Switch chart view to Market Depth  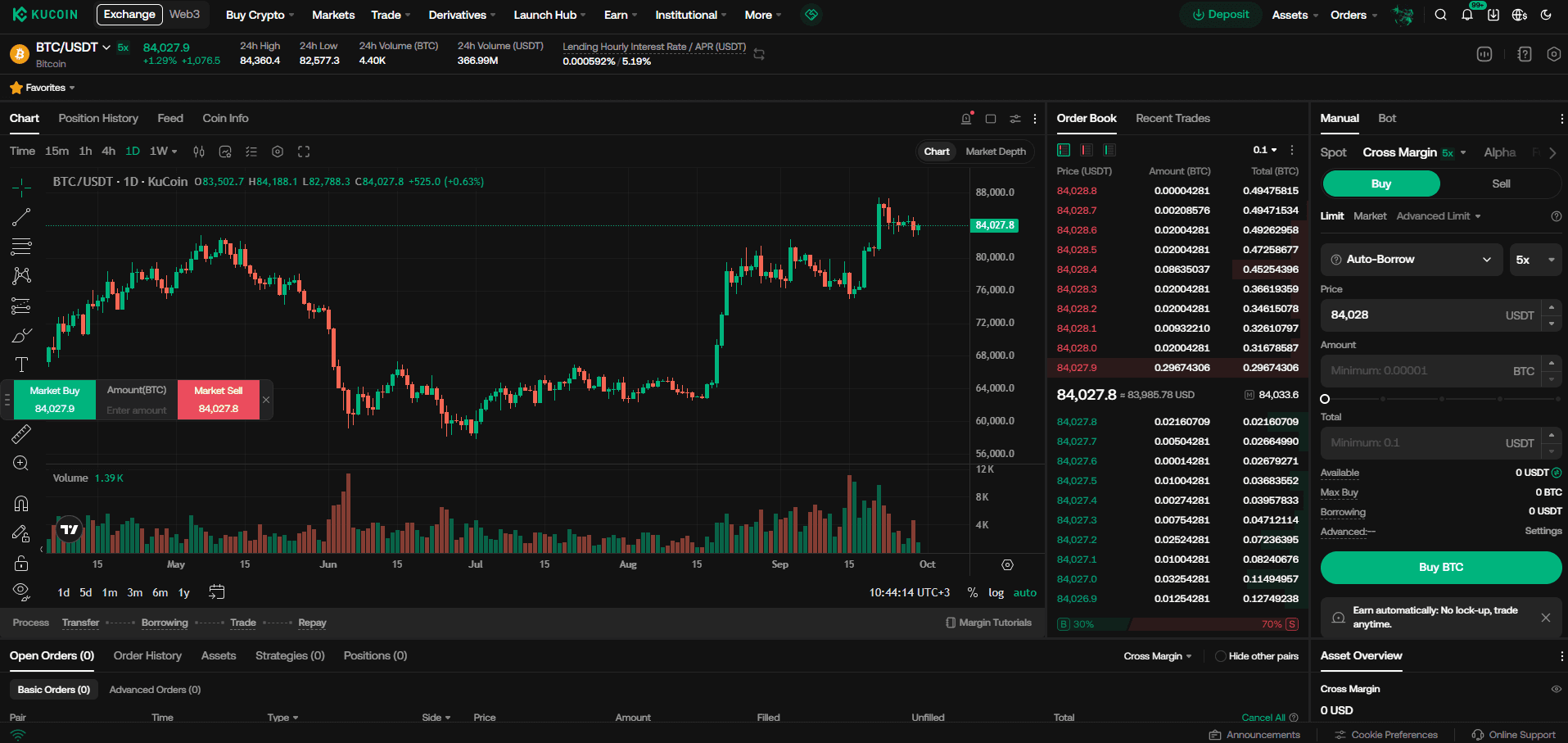(x=996, y=152)
